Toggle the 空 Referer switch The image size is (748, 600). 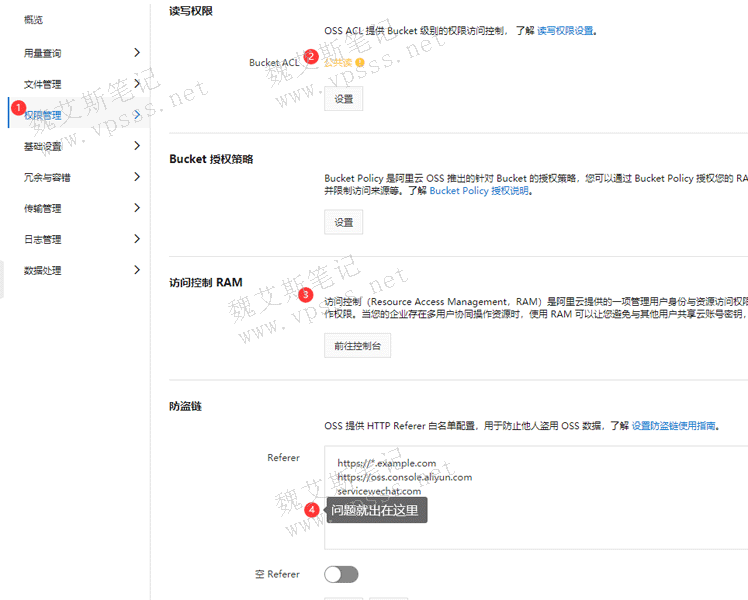coord(341,574)
